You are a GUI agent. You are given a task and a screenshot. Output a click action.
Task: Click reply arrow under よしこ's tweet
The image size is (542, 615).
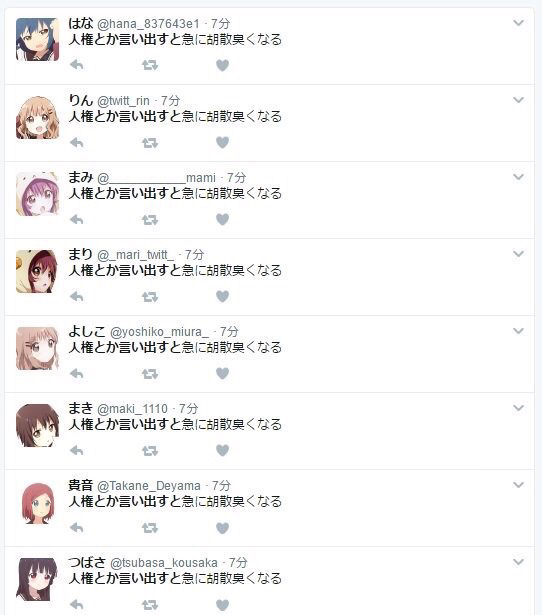pos(77,373)
